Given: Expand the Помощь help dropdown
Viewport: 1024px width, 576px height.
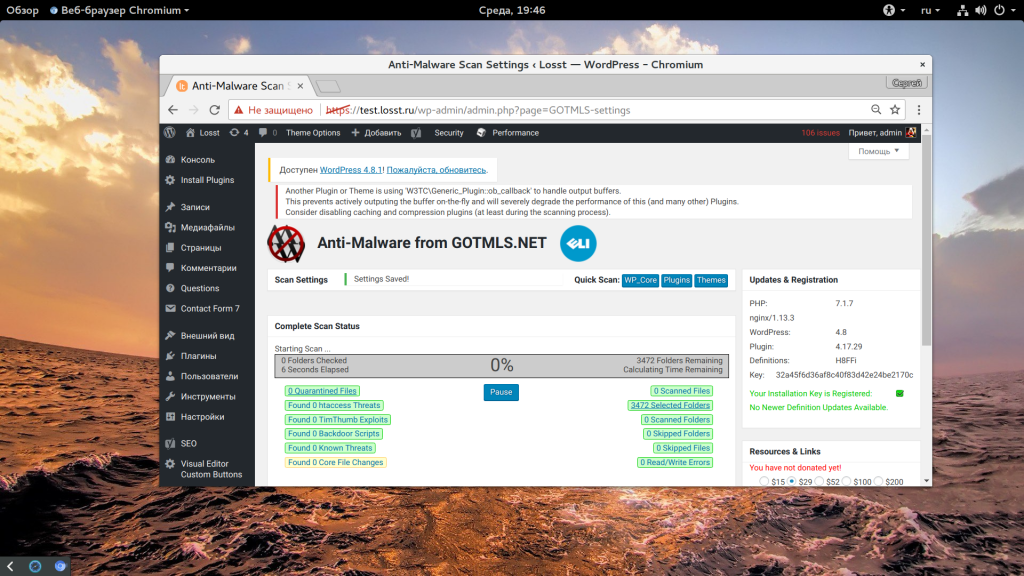Looking at the screenshot, I should [x=878, y=151].
